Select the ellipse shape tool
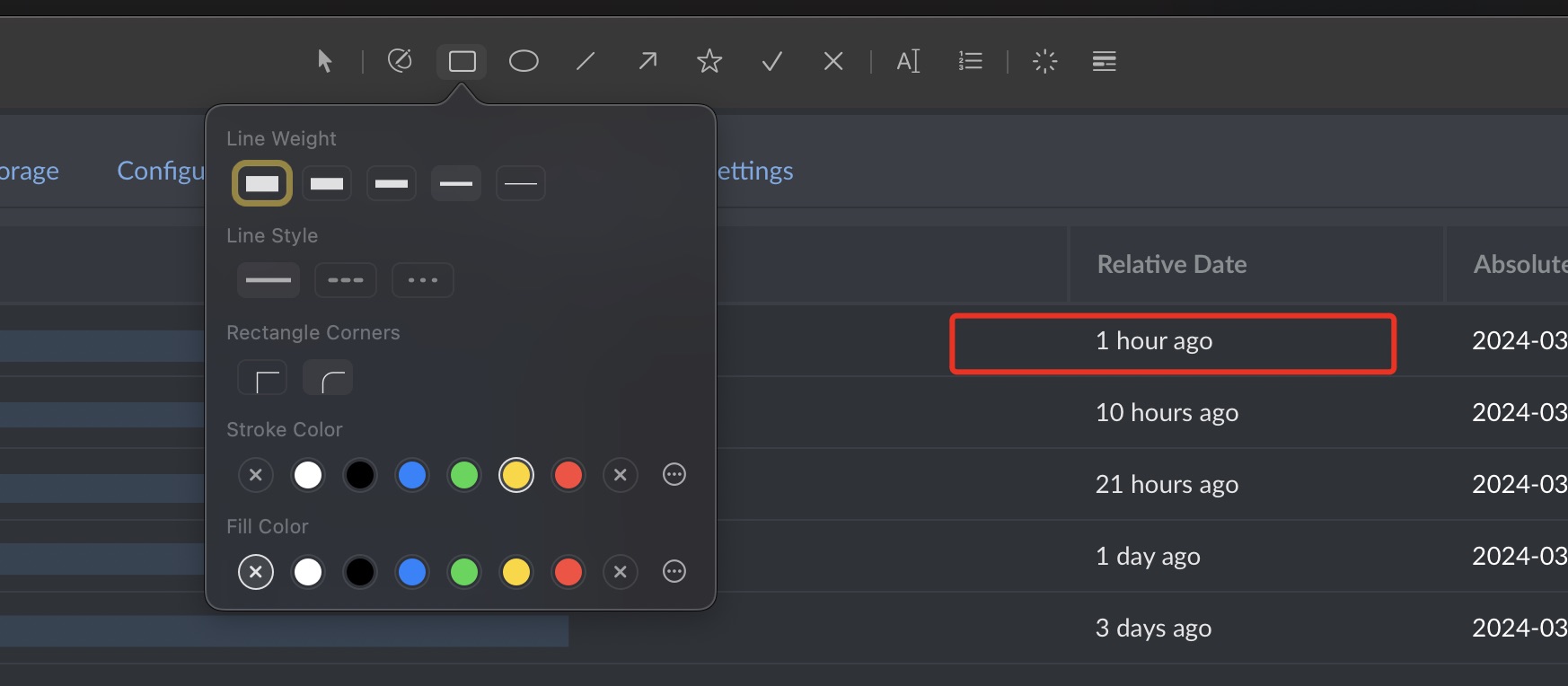Image resolution: width=1568 pixels, height=686 pixels. (x=524, y=61)
